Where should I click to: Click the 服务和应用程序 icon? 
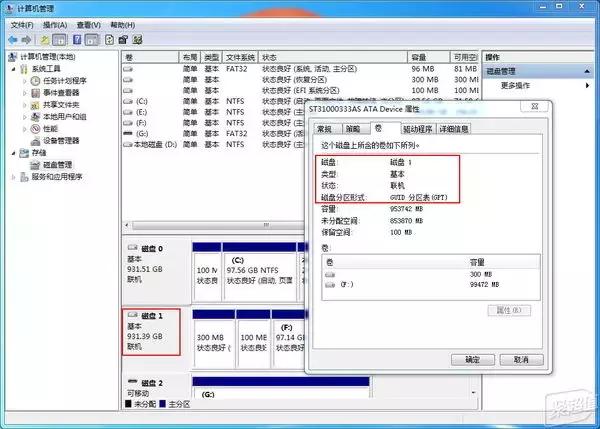coord(24,177)
